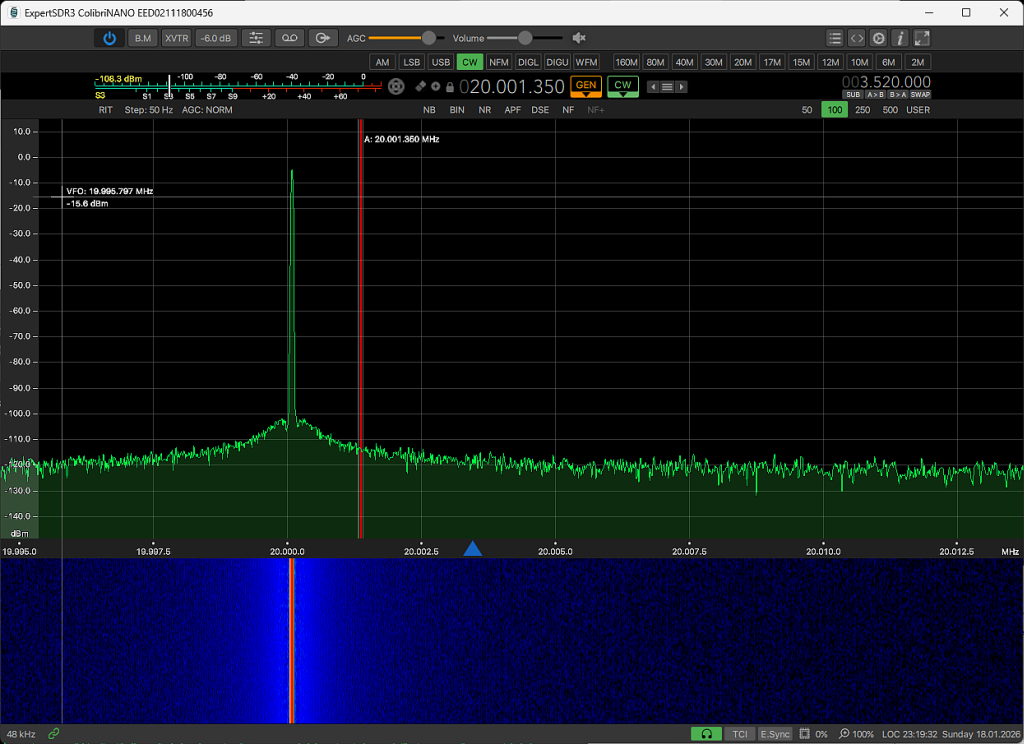Image resolution: width=1024 pixels, height=744 pixels.
Task: Open the GEN dropdown button
Action: tap(586, 87)
